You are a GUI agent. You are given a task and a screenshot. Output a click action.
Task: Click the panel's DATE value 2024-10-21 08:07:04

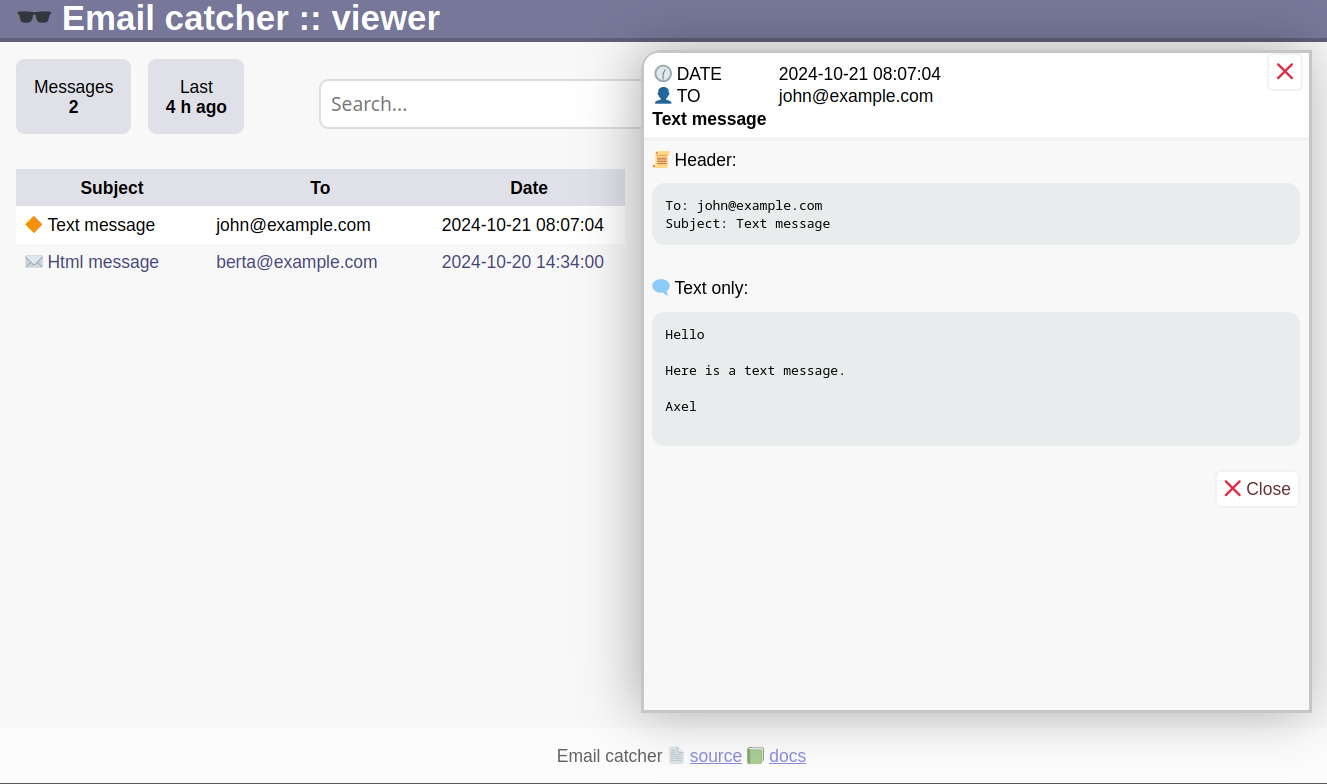coord(860,74)
